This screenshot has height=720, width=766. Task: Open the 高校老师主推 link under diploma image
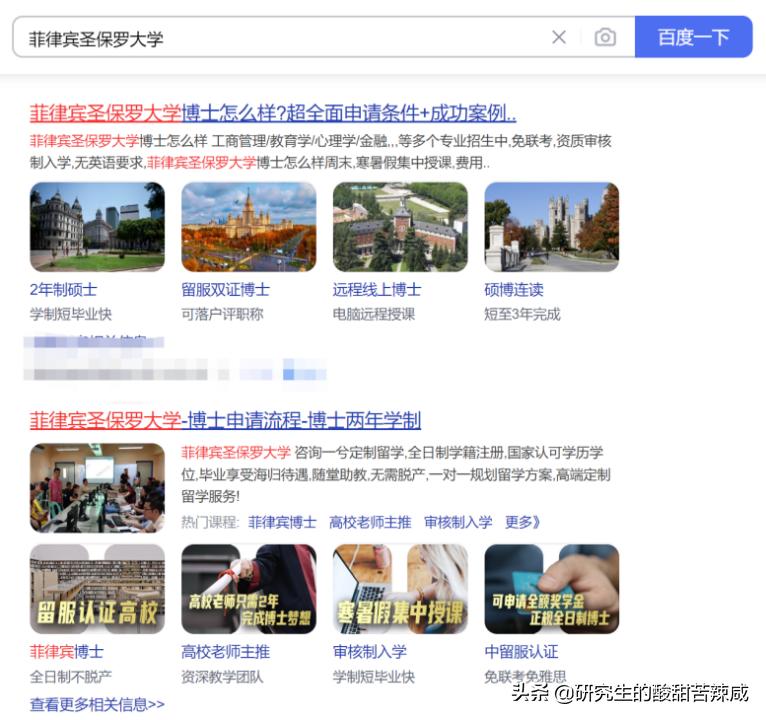225,651
